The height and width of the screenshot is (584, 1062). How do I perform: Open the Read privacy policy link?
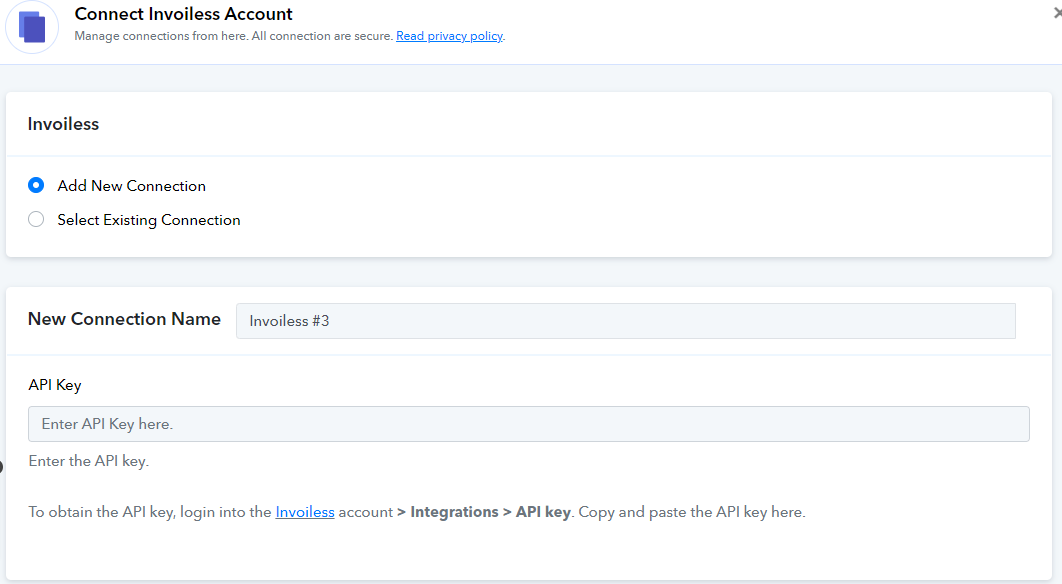(x=449, y=36)
